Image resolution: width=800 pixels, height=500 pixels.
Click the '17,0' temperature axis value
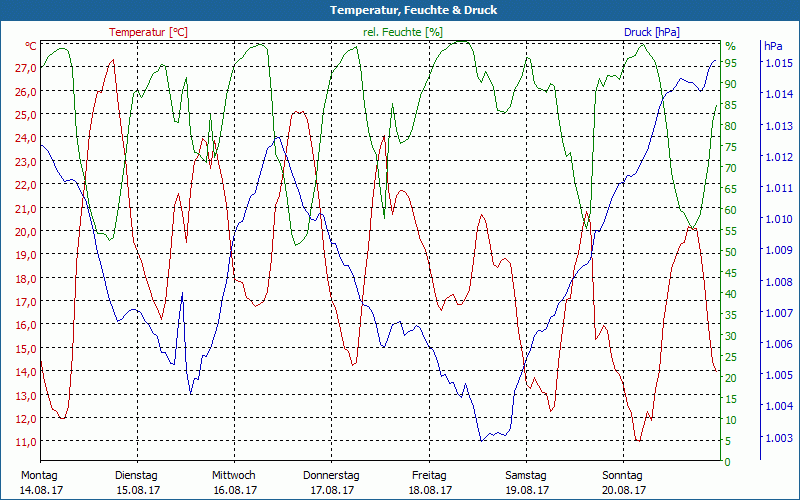pos(26,302)
